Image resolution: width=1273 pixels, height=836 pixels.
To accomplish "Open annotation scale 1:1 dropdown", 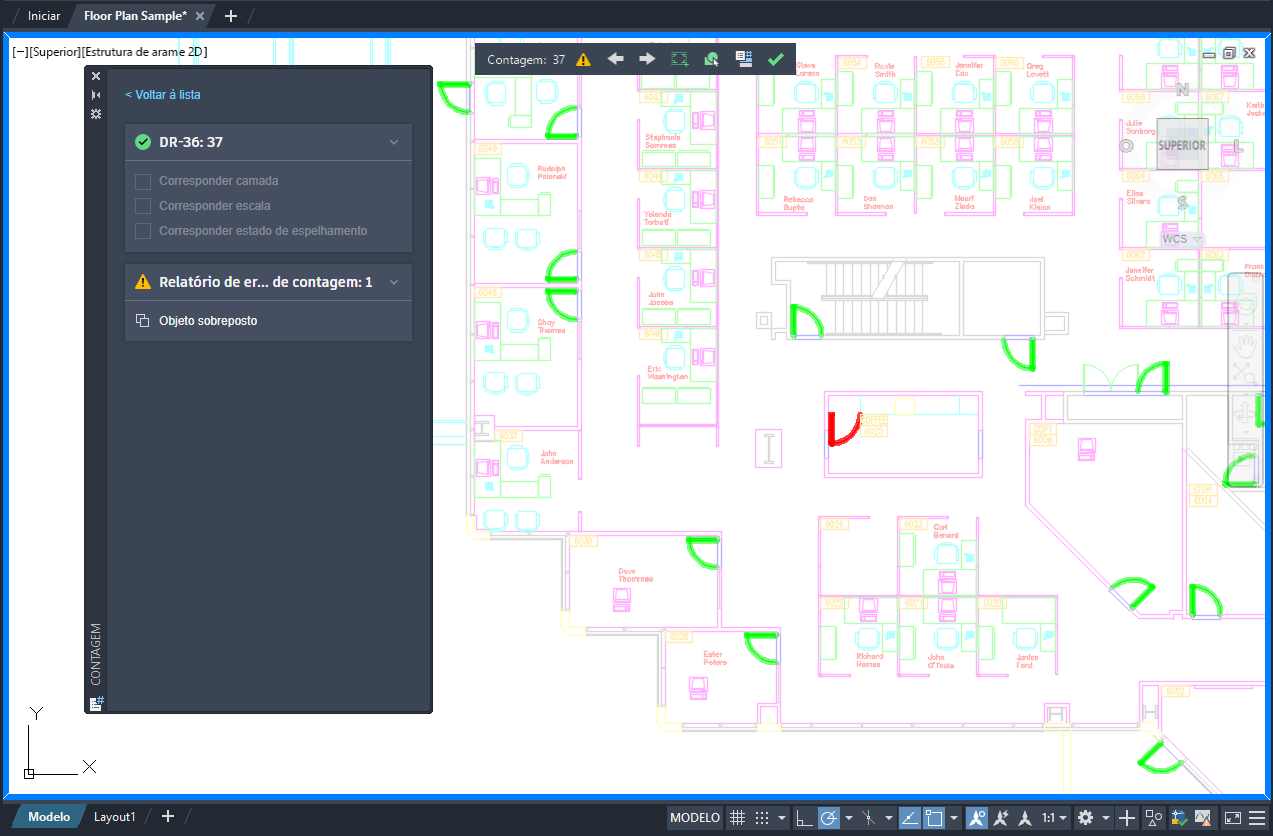I will [1055, 818].
